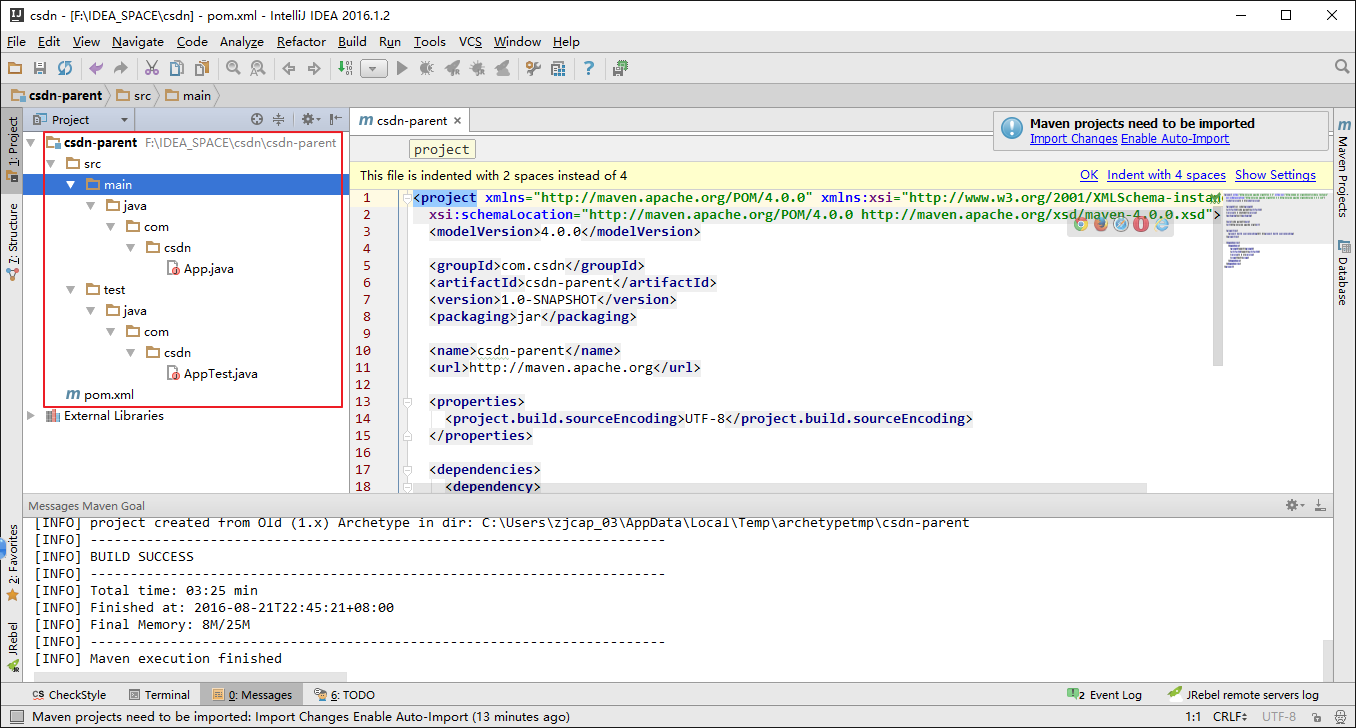The image size is (1356, 728).
Task: Close the csdn-parent editor tab
Action: (459, 121)
